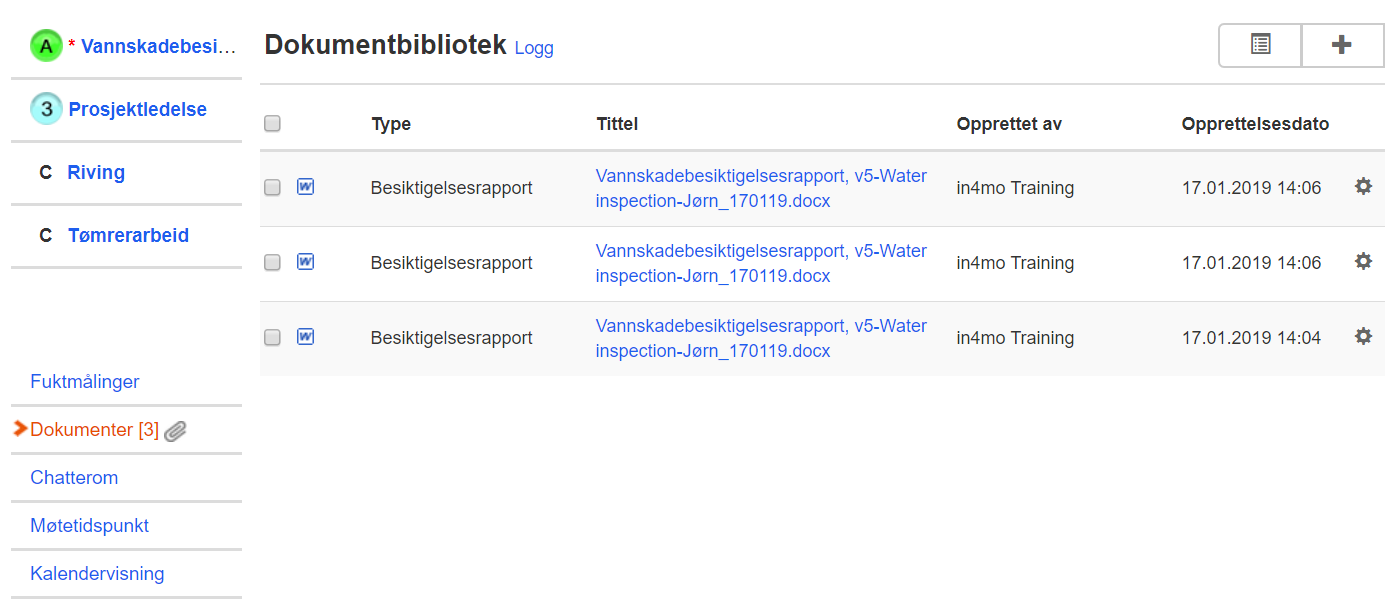Viewport: 1390px width, 606px height.
Task: Click the list view icon button
Action: (1260, 45)
